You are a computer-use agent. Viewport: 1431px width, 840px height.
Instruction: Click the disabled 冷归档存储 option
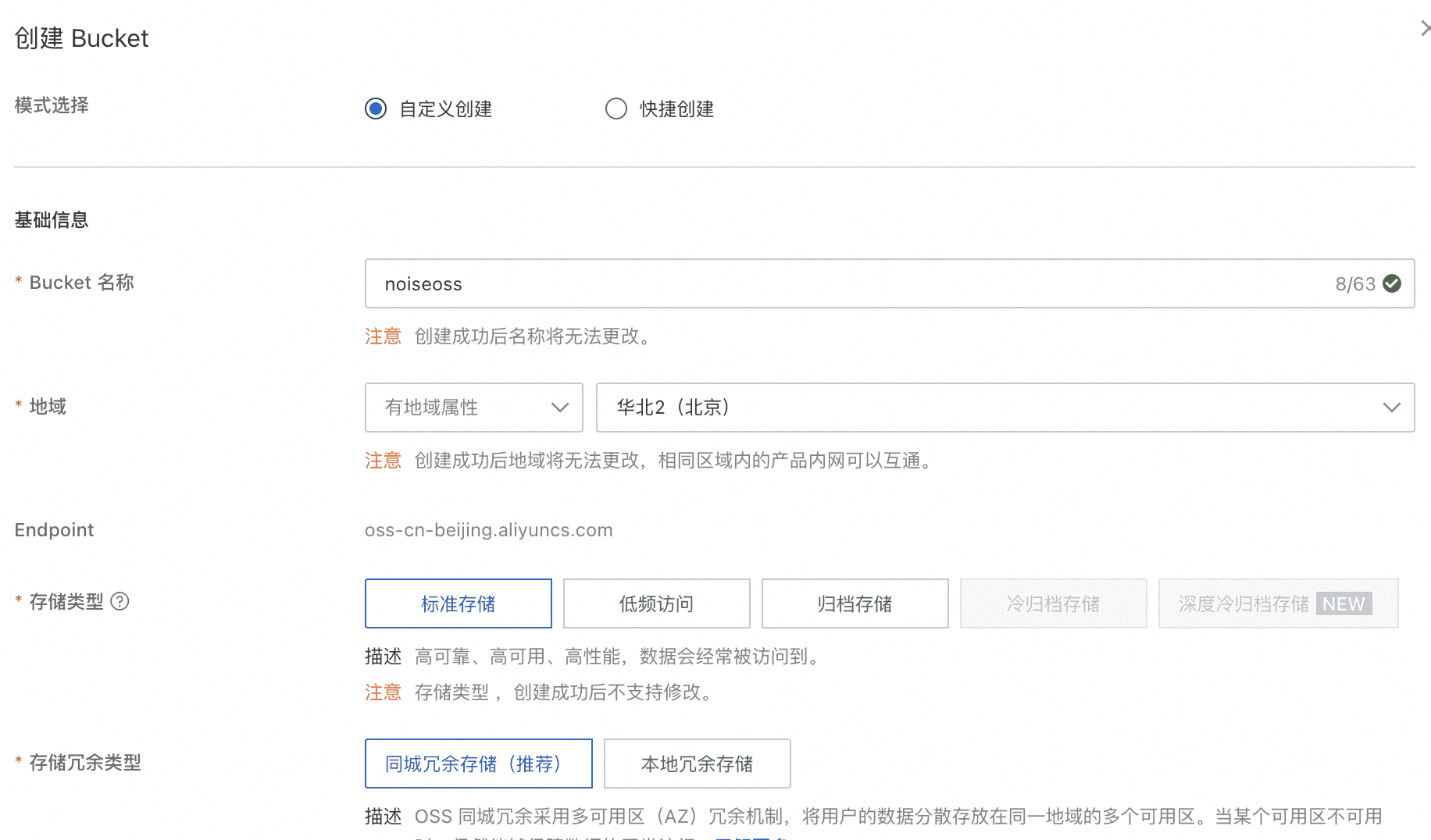pyautogui.click(x=1053, y=603)
